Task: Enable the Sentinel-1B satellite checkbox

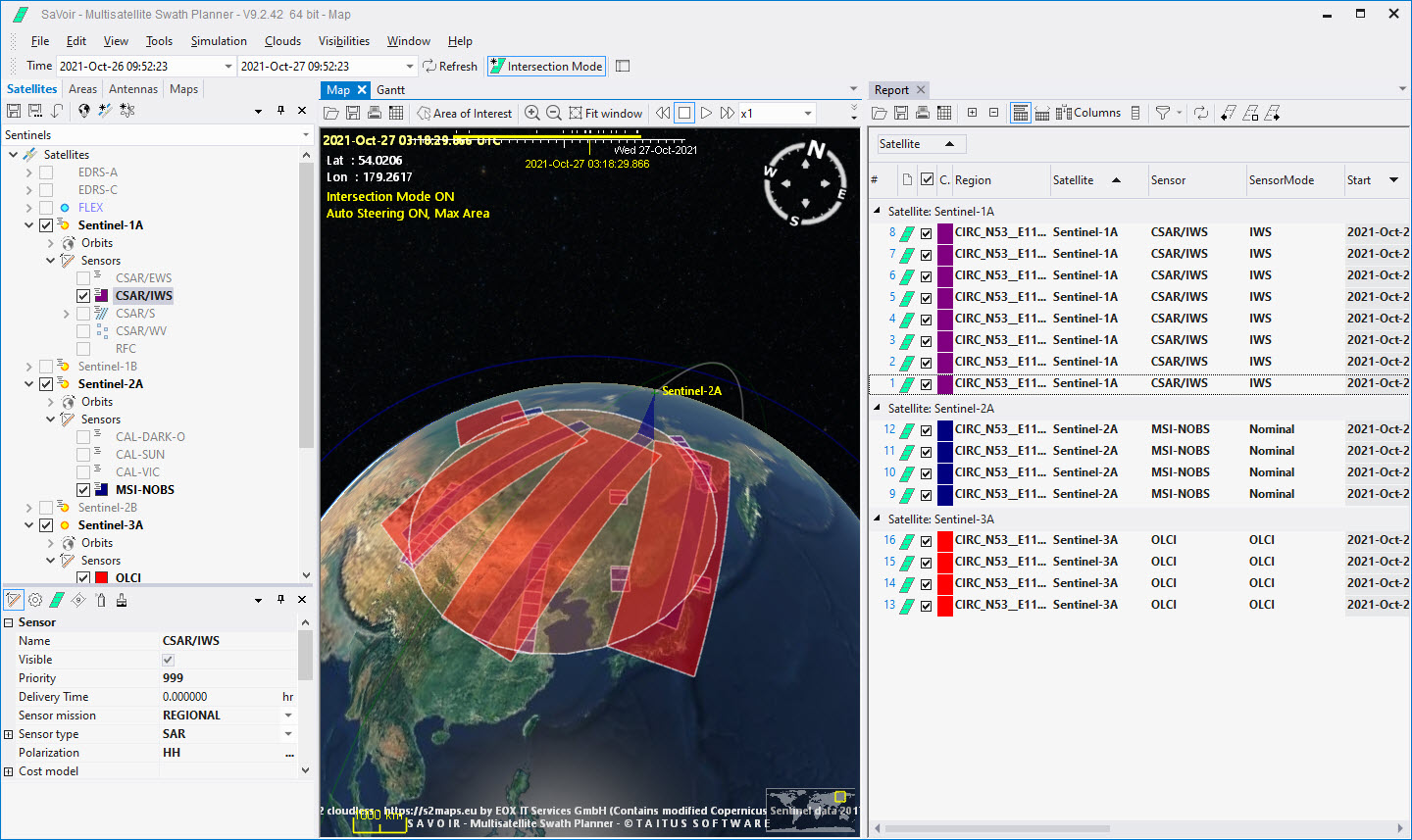Action: [x=46, y=367]
